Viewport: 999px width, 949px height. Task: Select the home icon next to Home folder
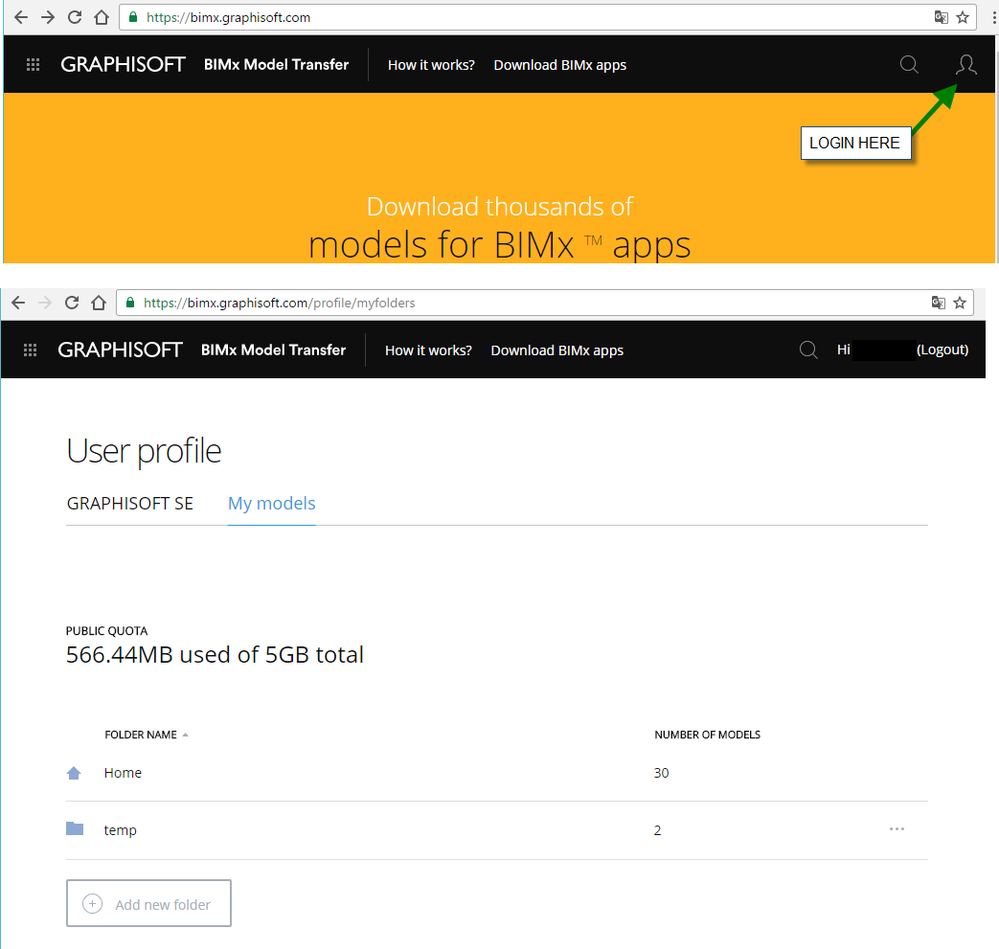click(x=74, y=772)
